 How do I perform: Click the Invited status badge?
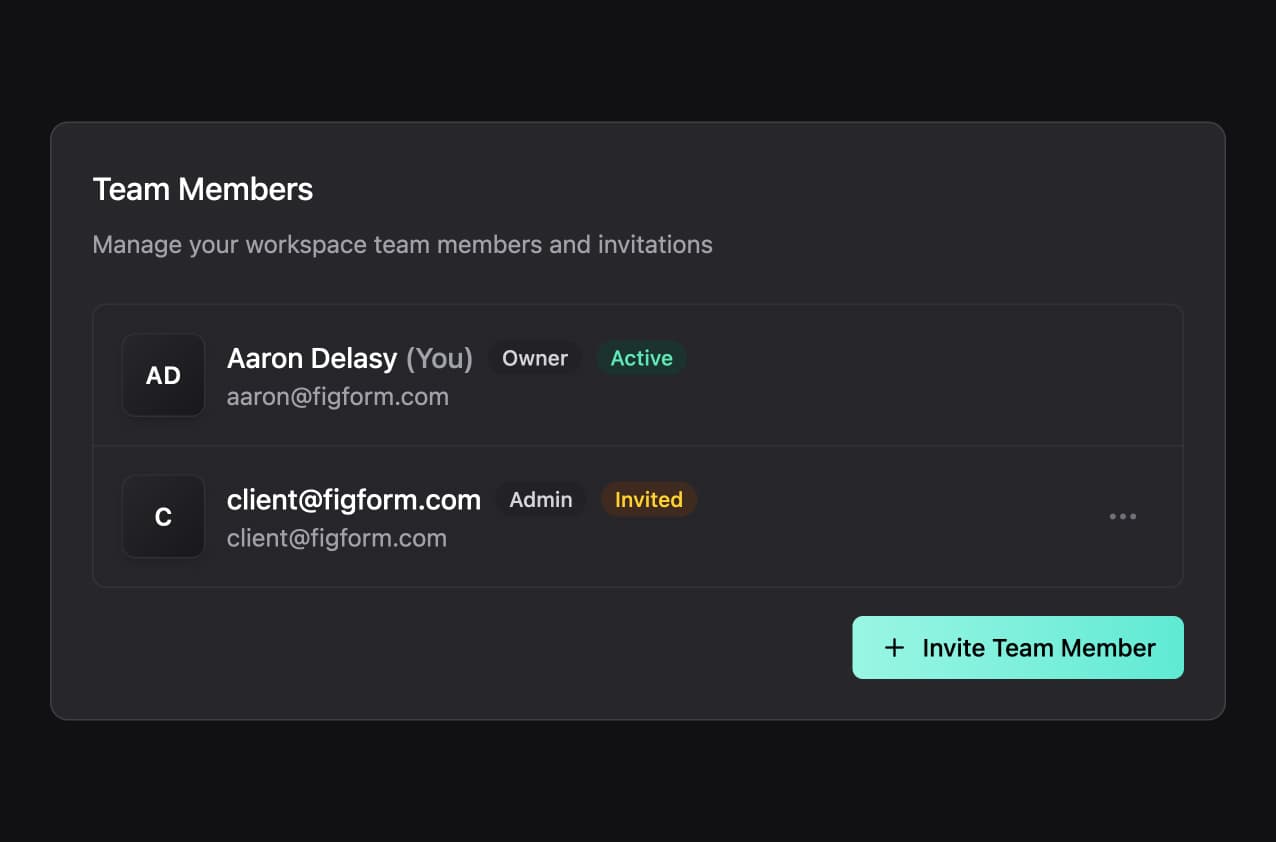coord(648,500)
